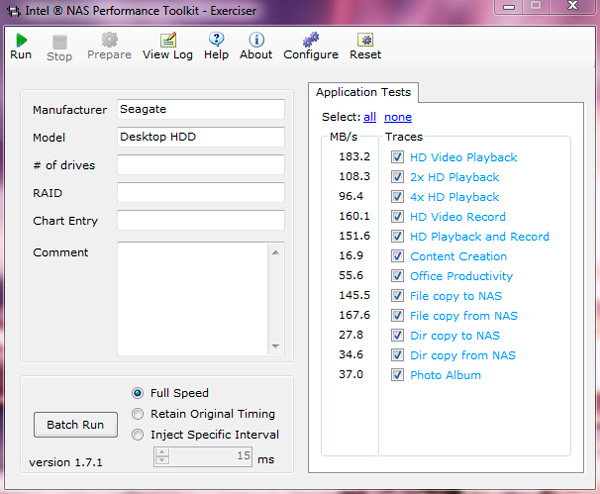This screenshot has height=494, width=600.
Task: Click the Manufacturer field containing Seagate
Action: coord(201,109)
